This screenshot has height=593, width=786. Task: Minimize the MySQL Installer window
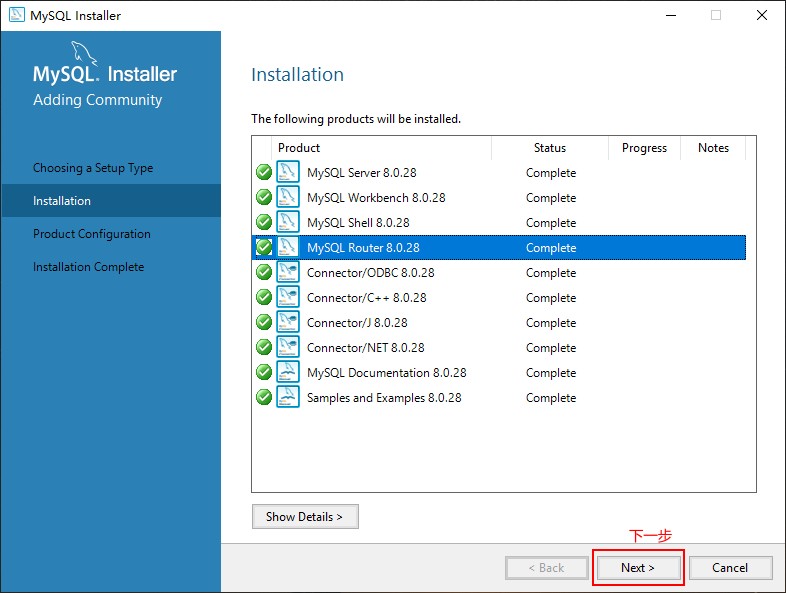(x=671, y=15)
